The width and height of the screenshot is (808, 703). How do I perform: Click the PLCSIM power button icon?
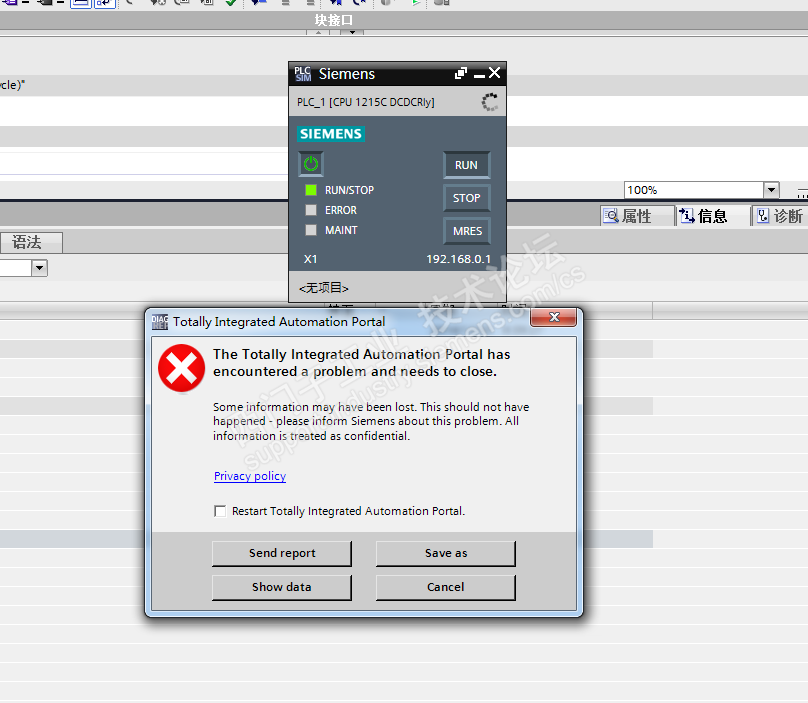311,164
